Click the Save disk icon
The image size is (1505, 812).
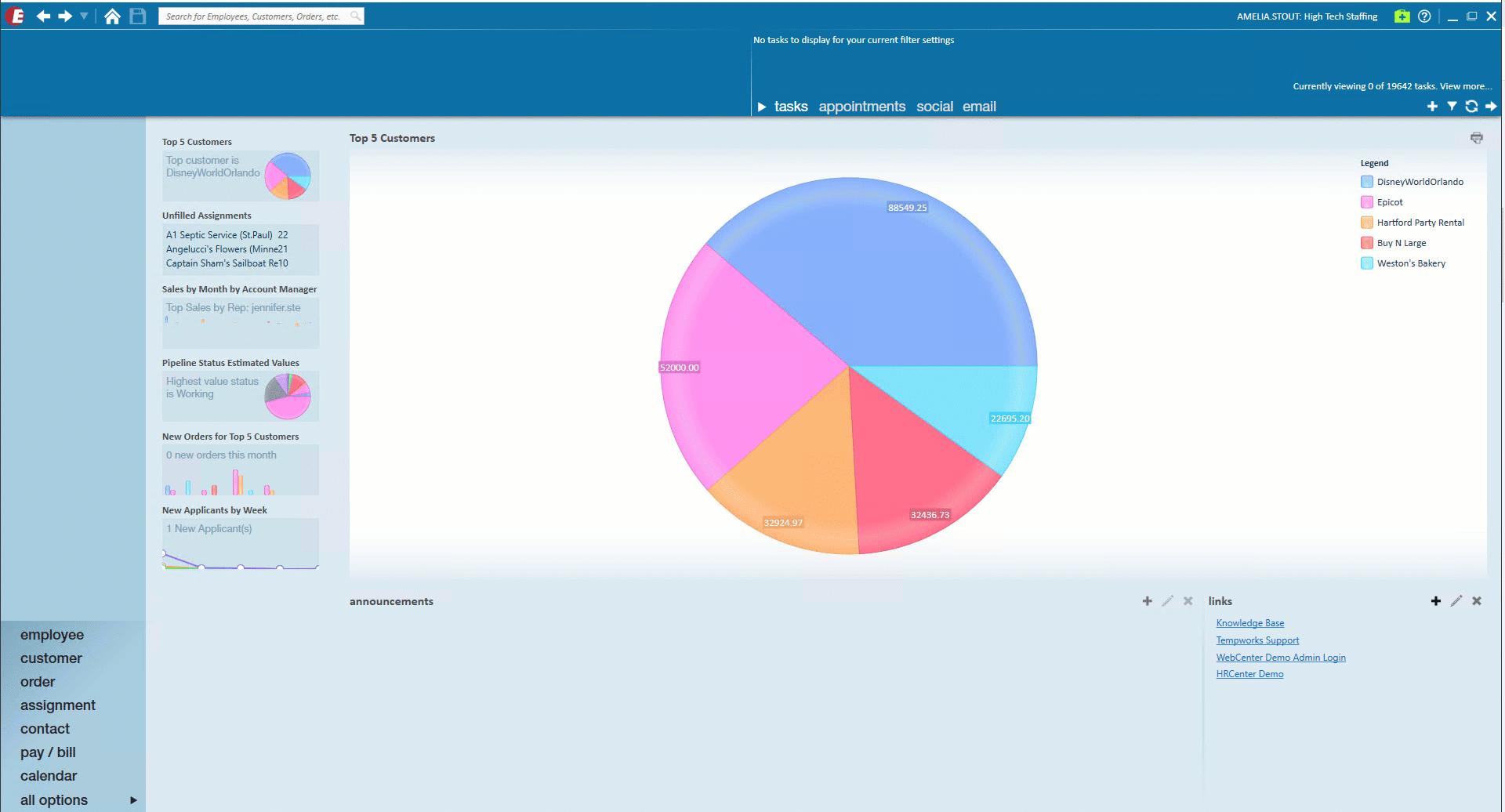pos(138,16)
